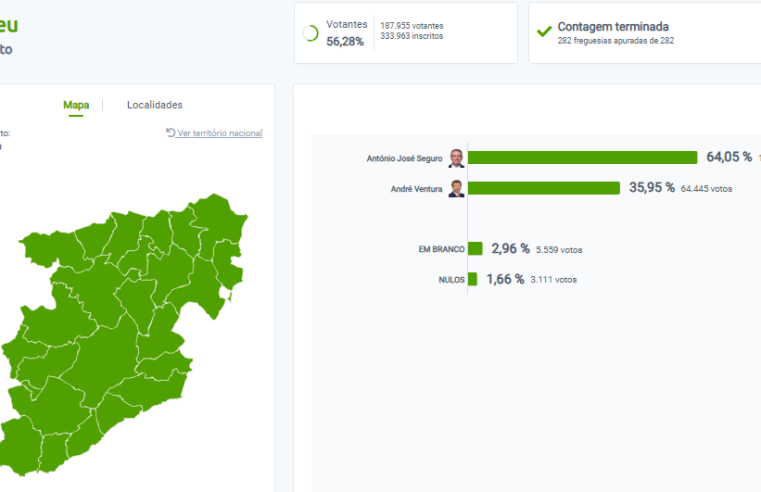Viewport: 761px width, 492px height.
Task: Click the António José Seguro name label
Action: [x=404, y=158]
